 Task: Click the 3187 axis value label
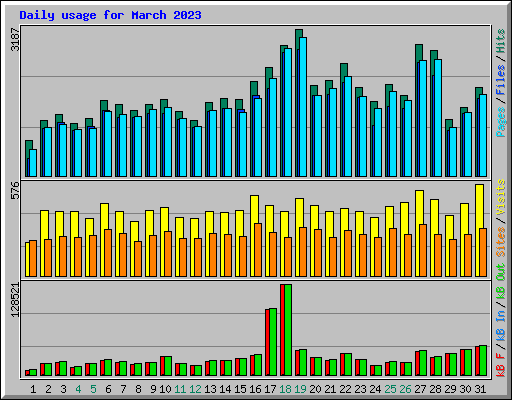coord(15,40)
